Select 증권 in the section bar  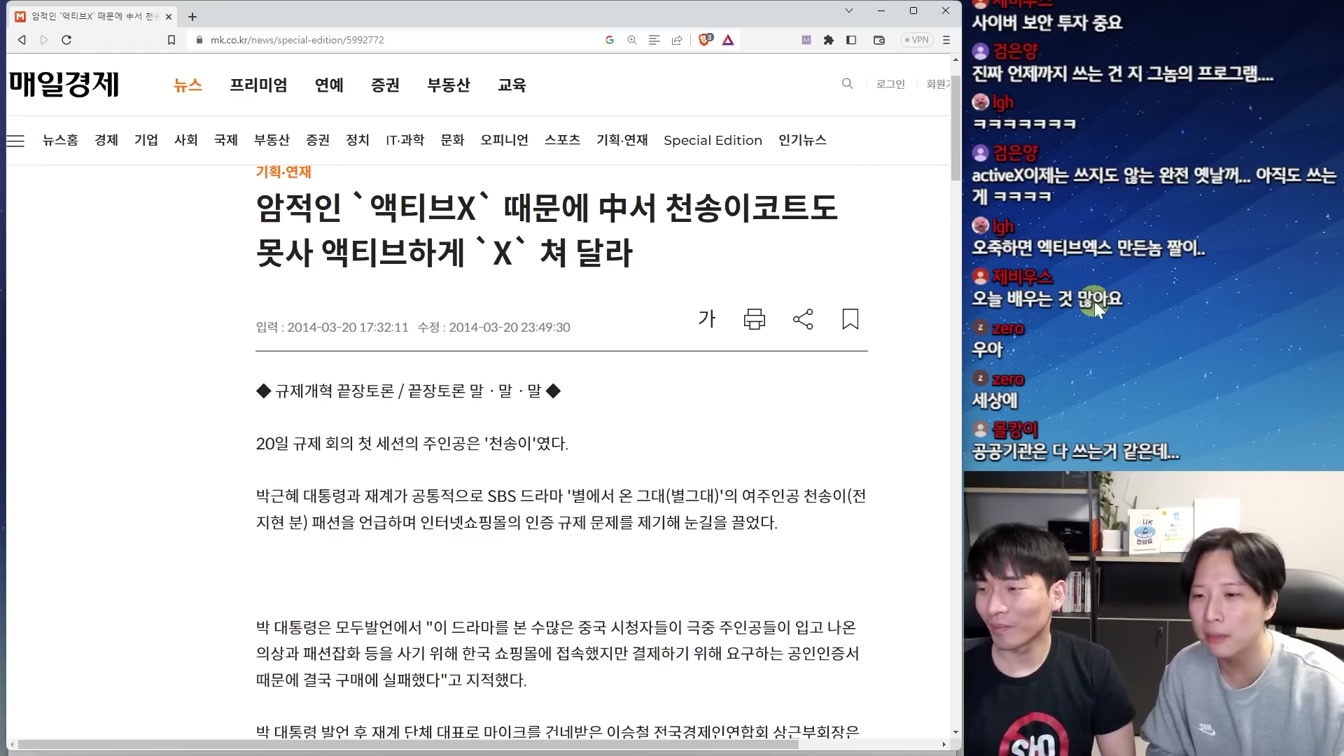(318, 140)
